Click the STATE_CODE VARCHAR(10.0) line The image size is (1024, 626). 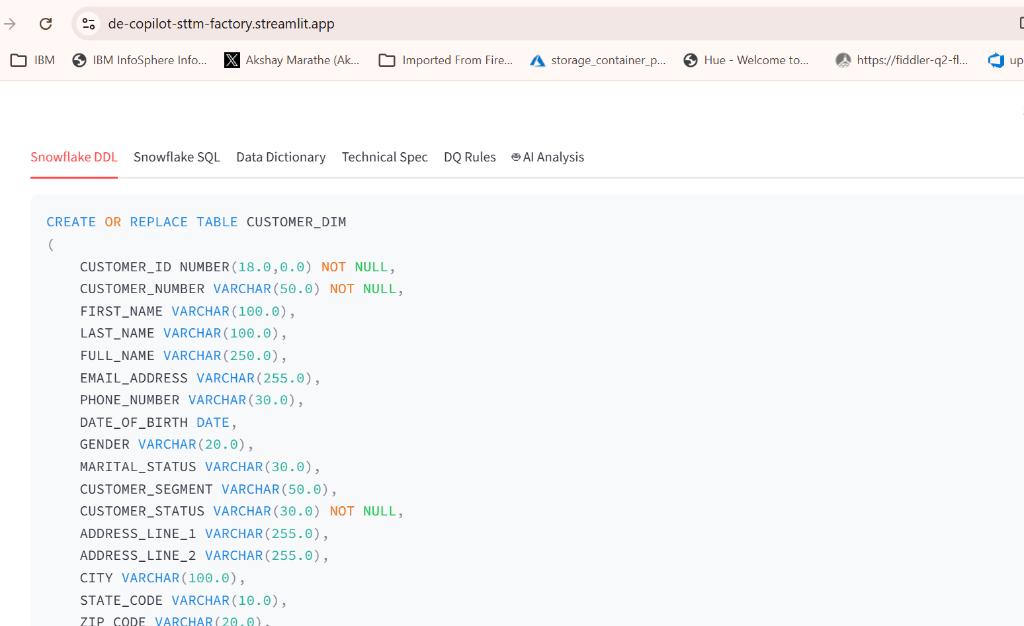[183, 600]
